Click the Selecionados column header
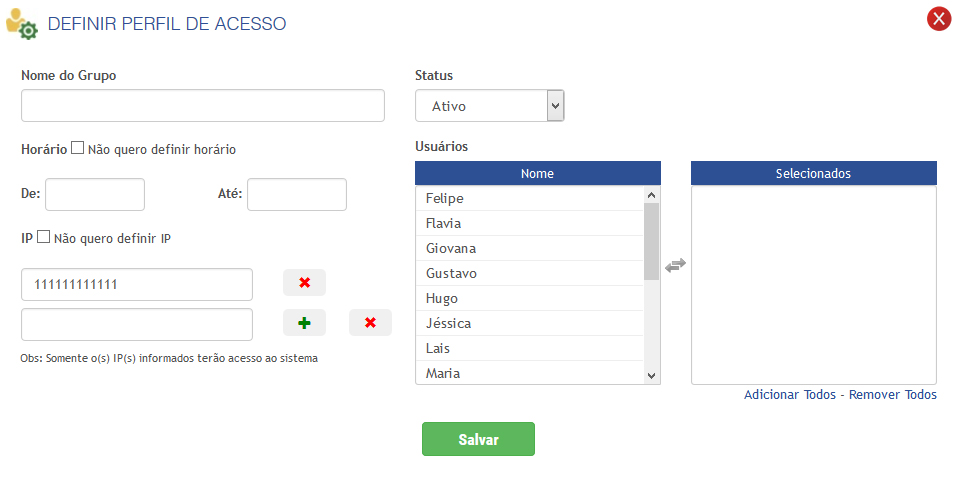Image resolution: width=955 pixels, height=478 pixels. 813,173
